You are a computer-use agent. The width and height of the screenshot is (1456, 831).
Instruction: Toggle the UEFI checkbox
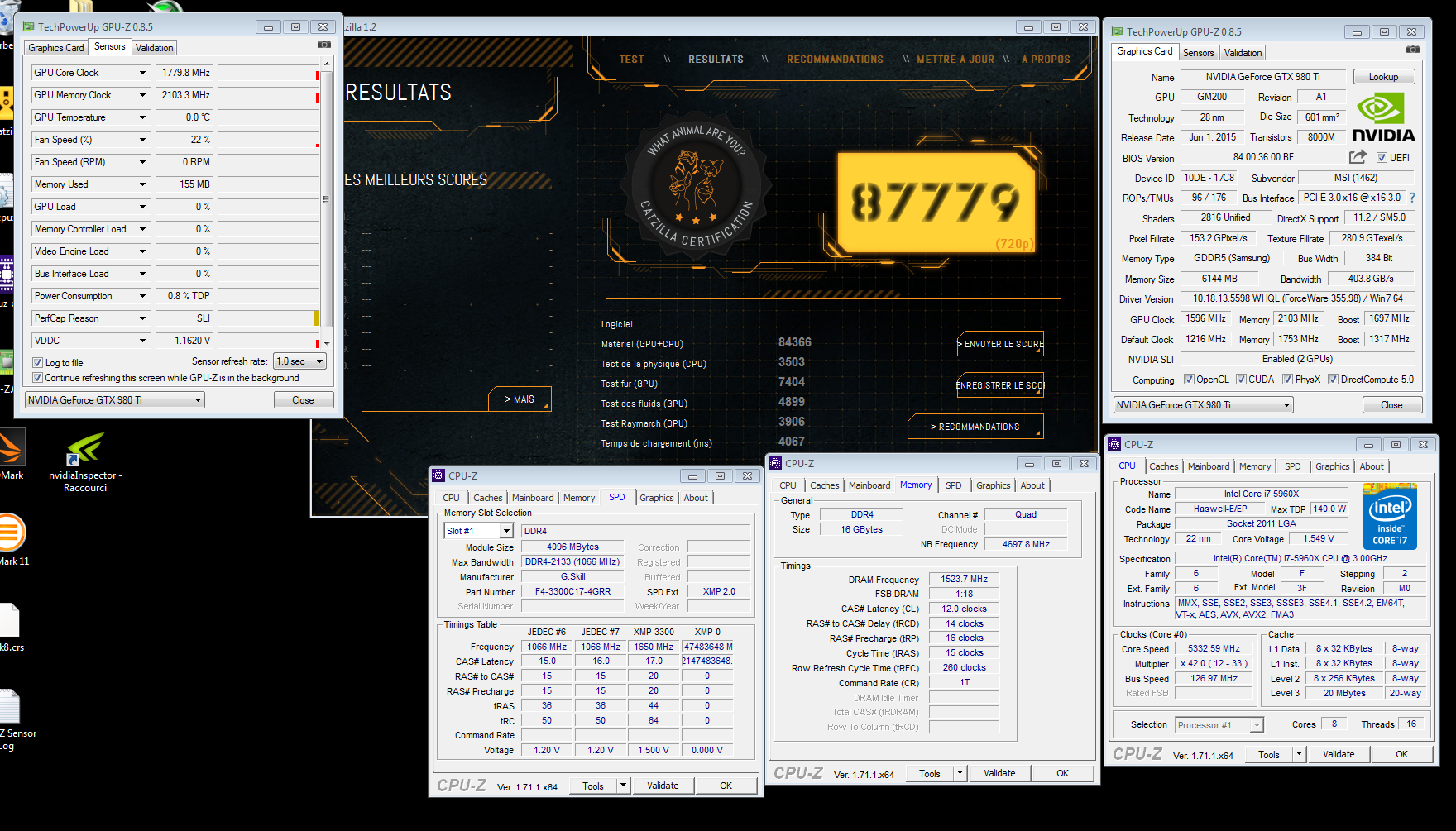(x=1382, y=158)
